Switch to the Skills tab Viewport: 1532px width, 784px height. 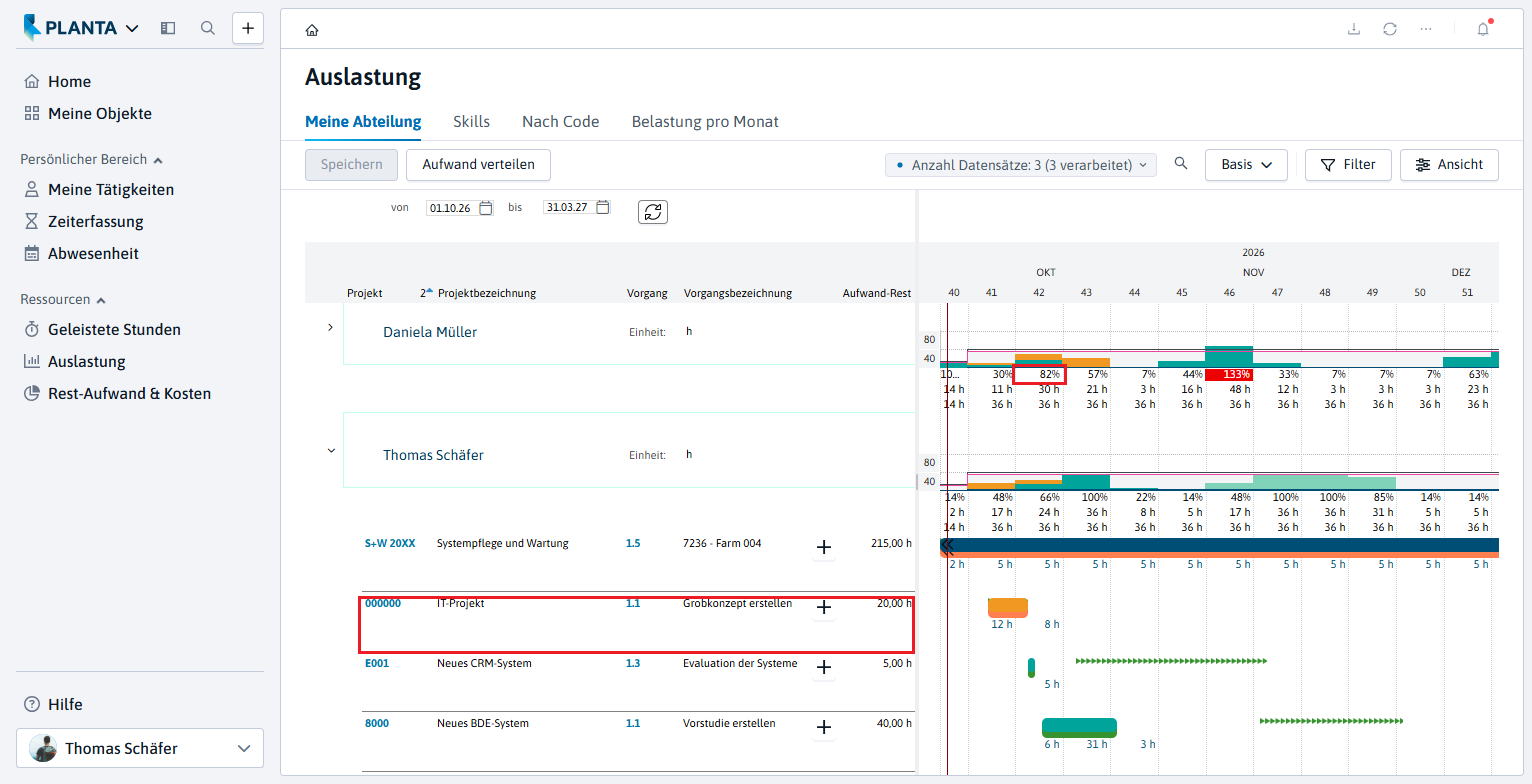(x=471, y=122)
